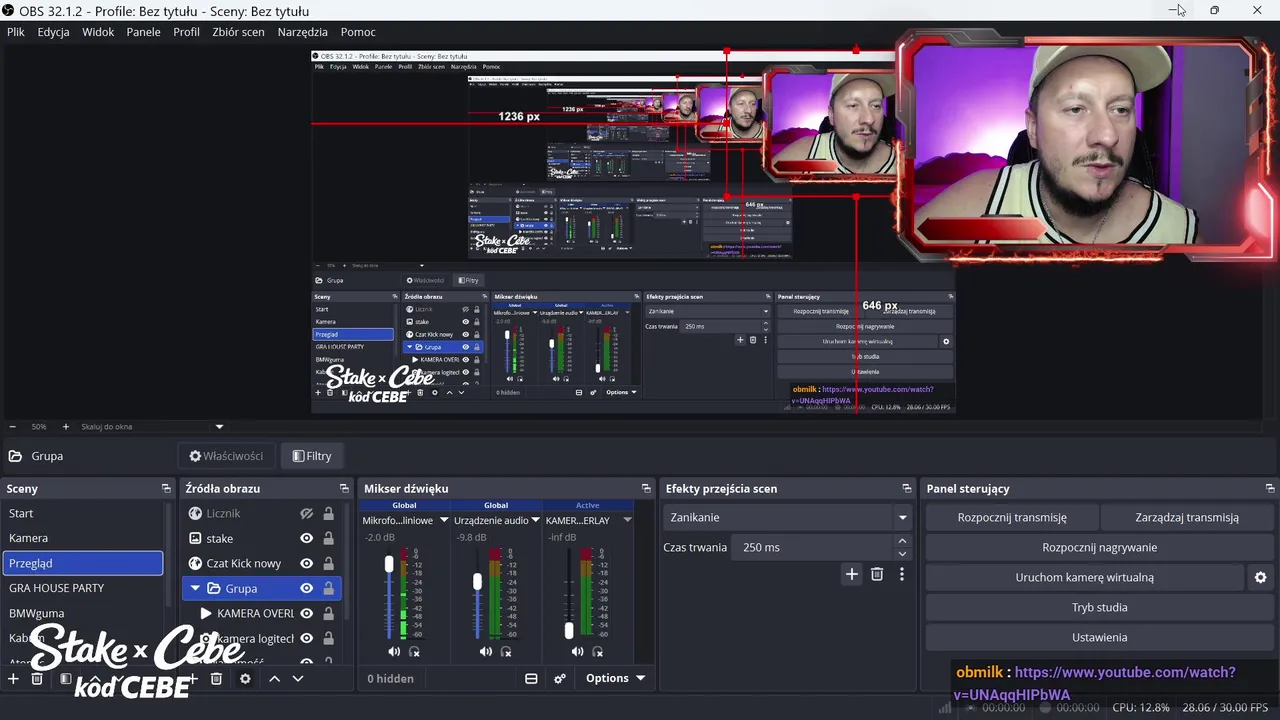Open virtual camera settings gear
The image size is (1280, 720).
[1260, 577]
